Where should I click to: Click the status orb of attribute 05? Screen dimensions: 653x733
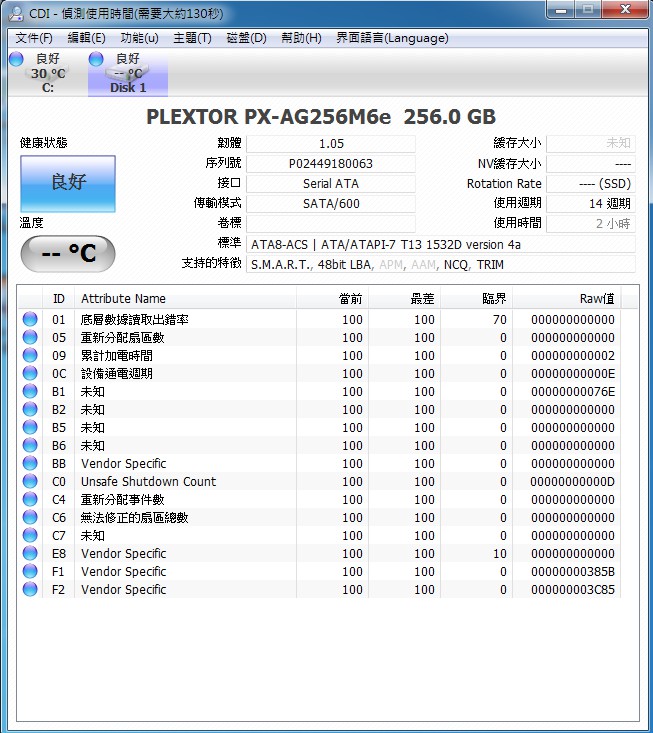coord(30,337)
